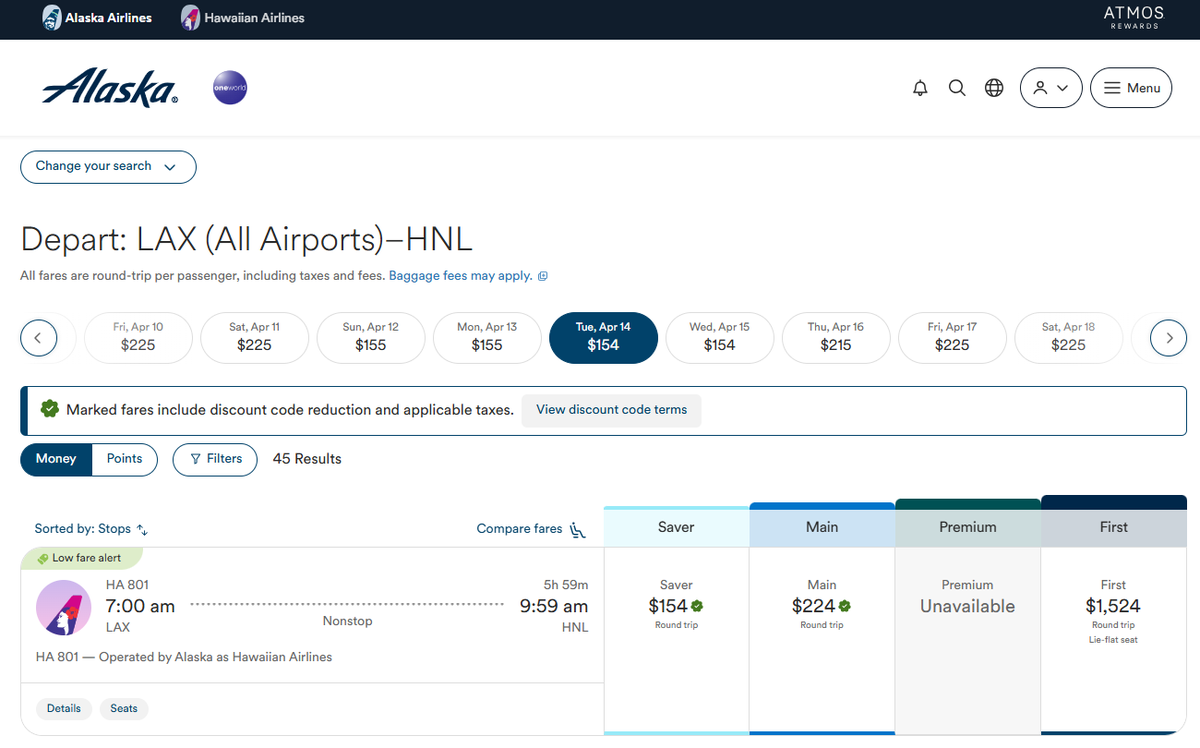Select the $154 Saver fare
Image resolution: width=1200 pixels, height=748 pixels.
coord(676,606)
